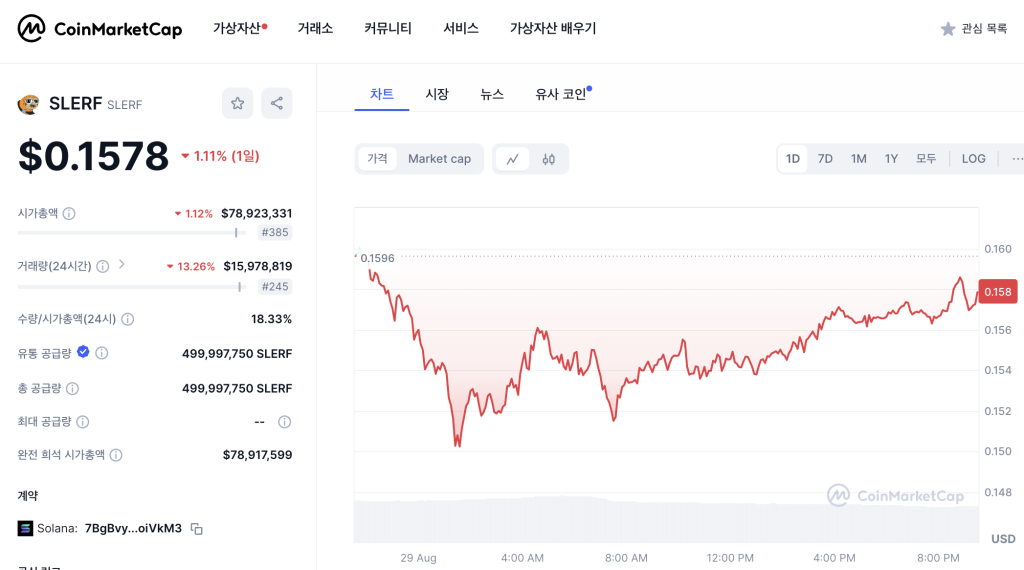This screenshot has width=1024, height=570.
Task: Click the CoinMarketCap logo
Action: pyautogui.click(x=100, y=29)
